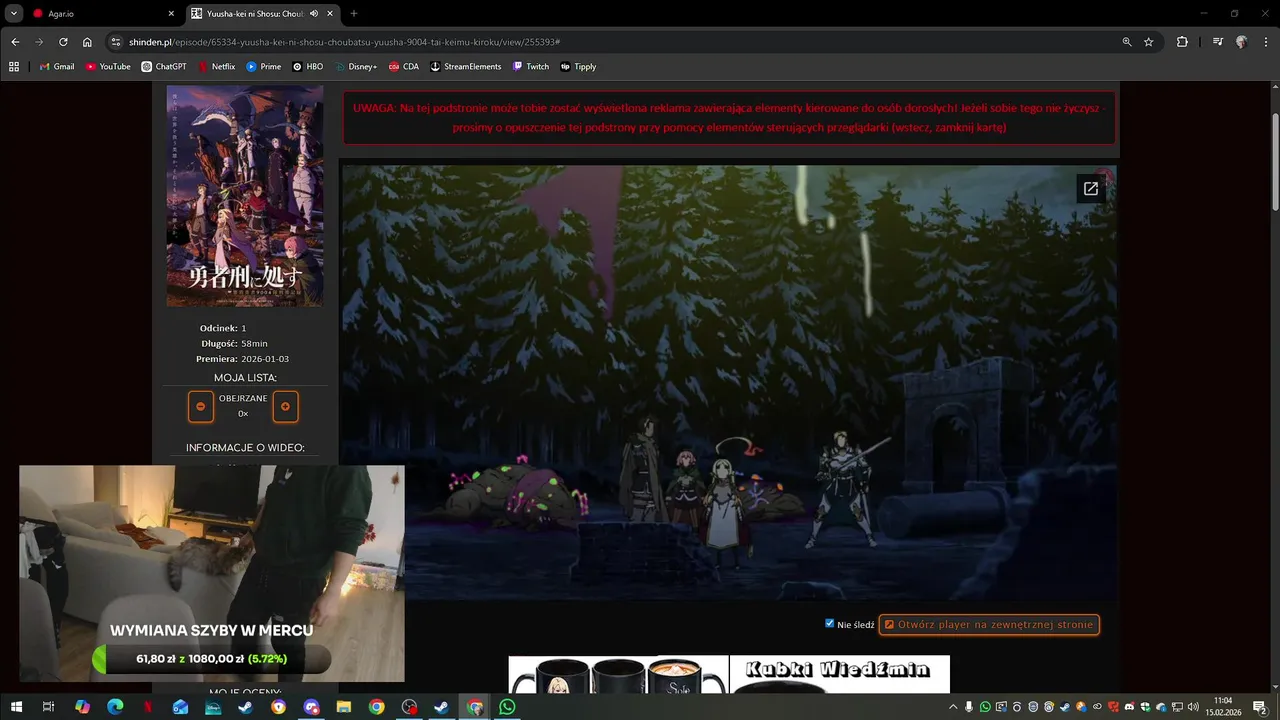This screenshot has height=720, width=1280.
Task: Open Netflix app from taskbar
Action: [x=148, y=707]
